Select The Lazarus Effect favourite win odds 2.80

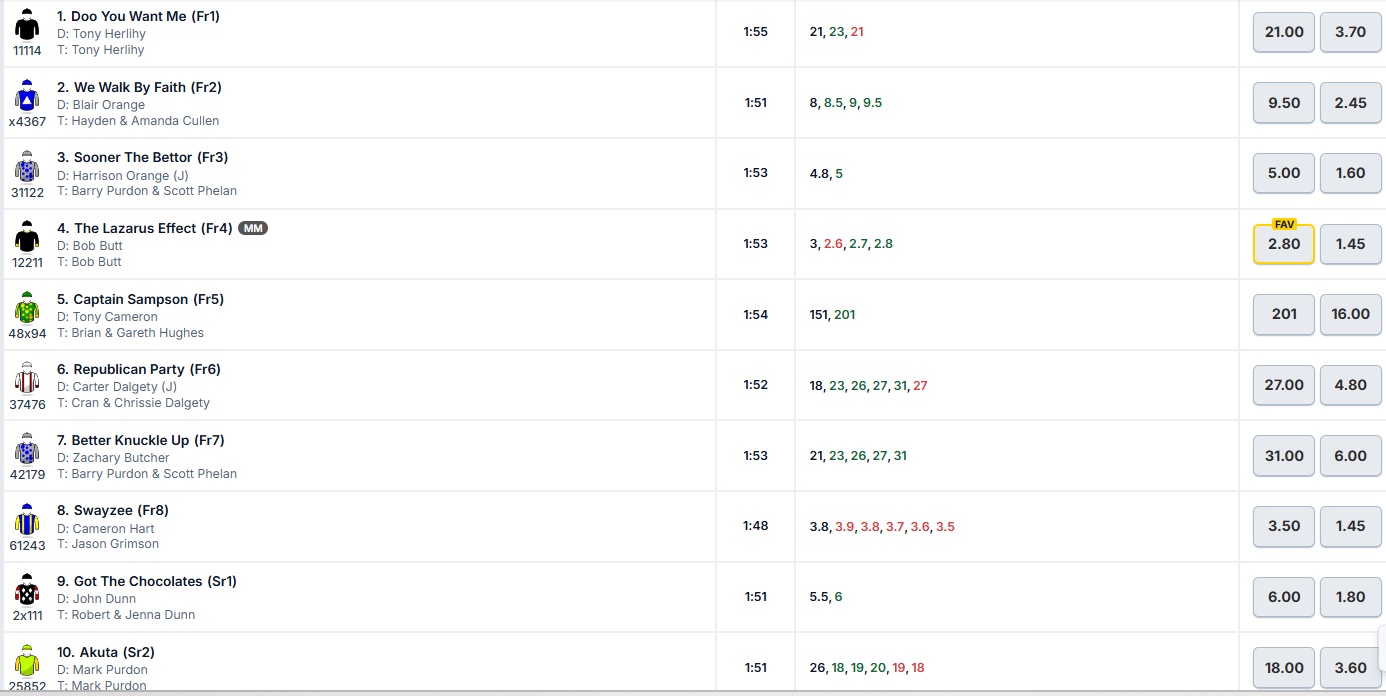(x=1283, y=245)
